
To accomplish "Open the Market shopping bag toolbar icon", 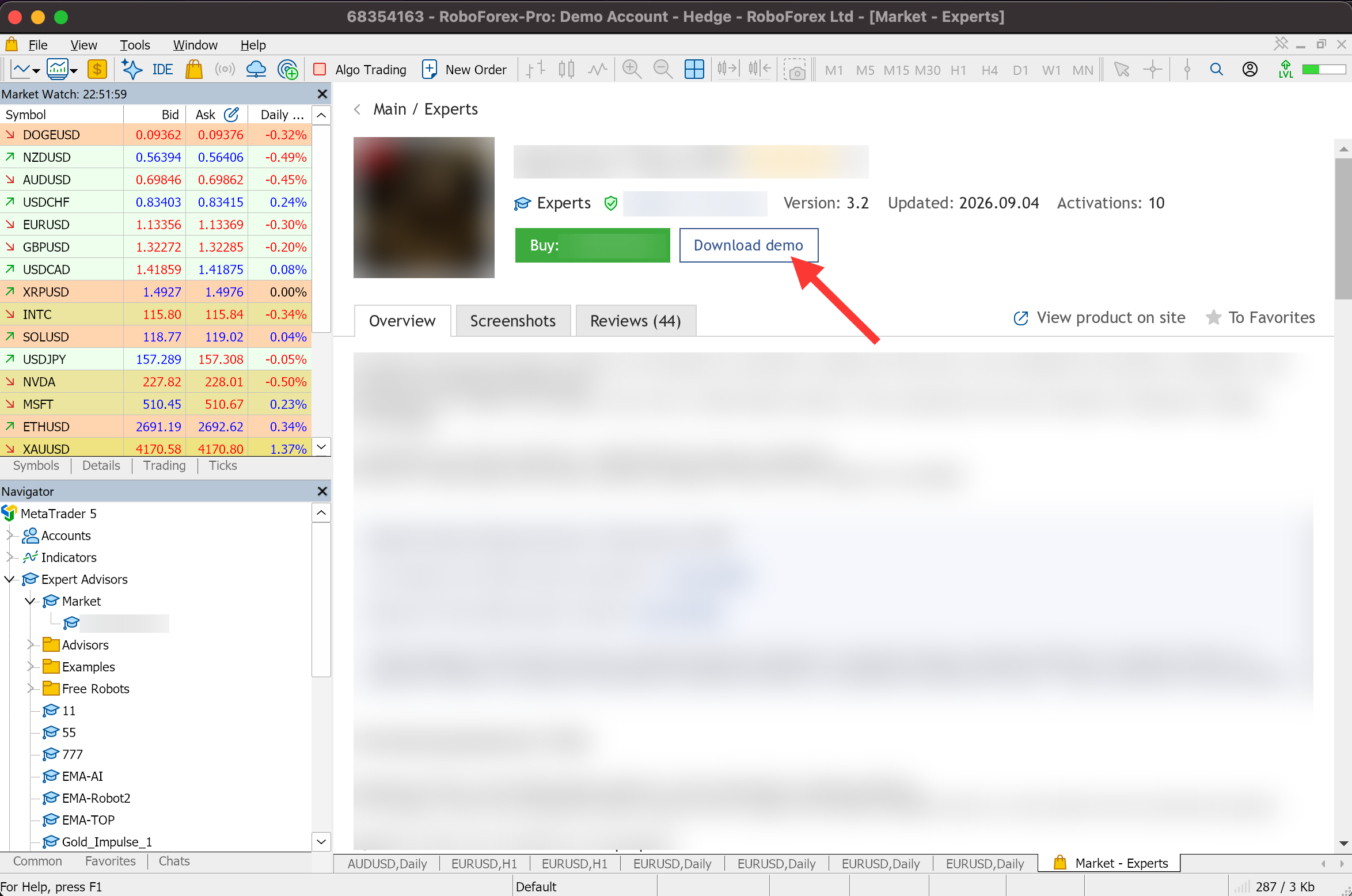I will tap(194, 70).
